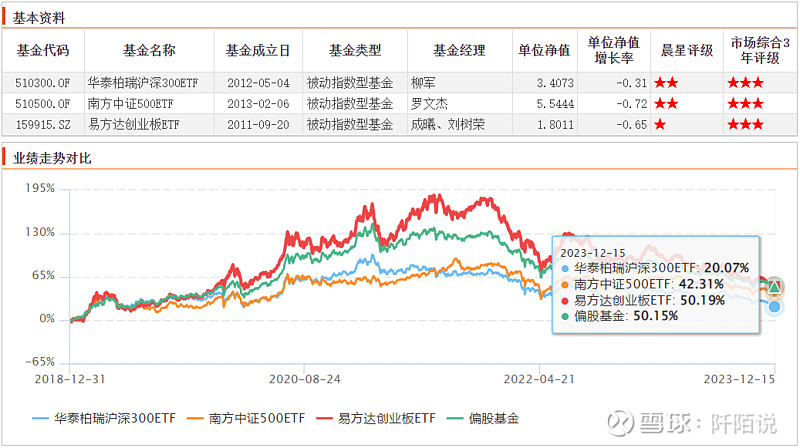Click the 市场综合3年评级 column header
The height and width of the screenshot is (448, 800).
click(760, 50)
